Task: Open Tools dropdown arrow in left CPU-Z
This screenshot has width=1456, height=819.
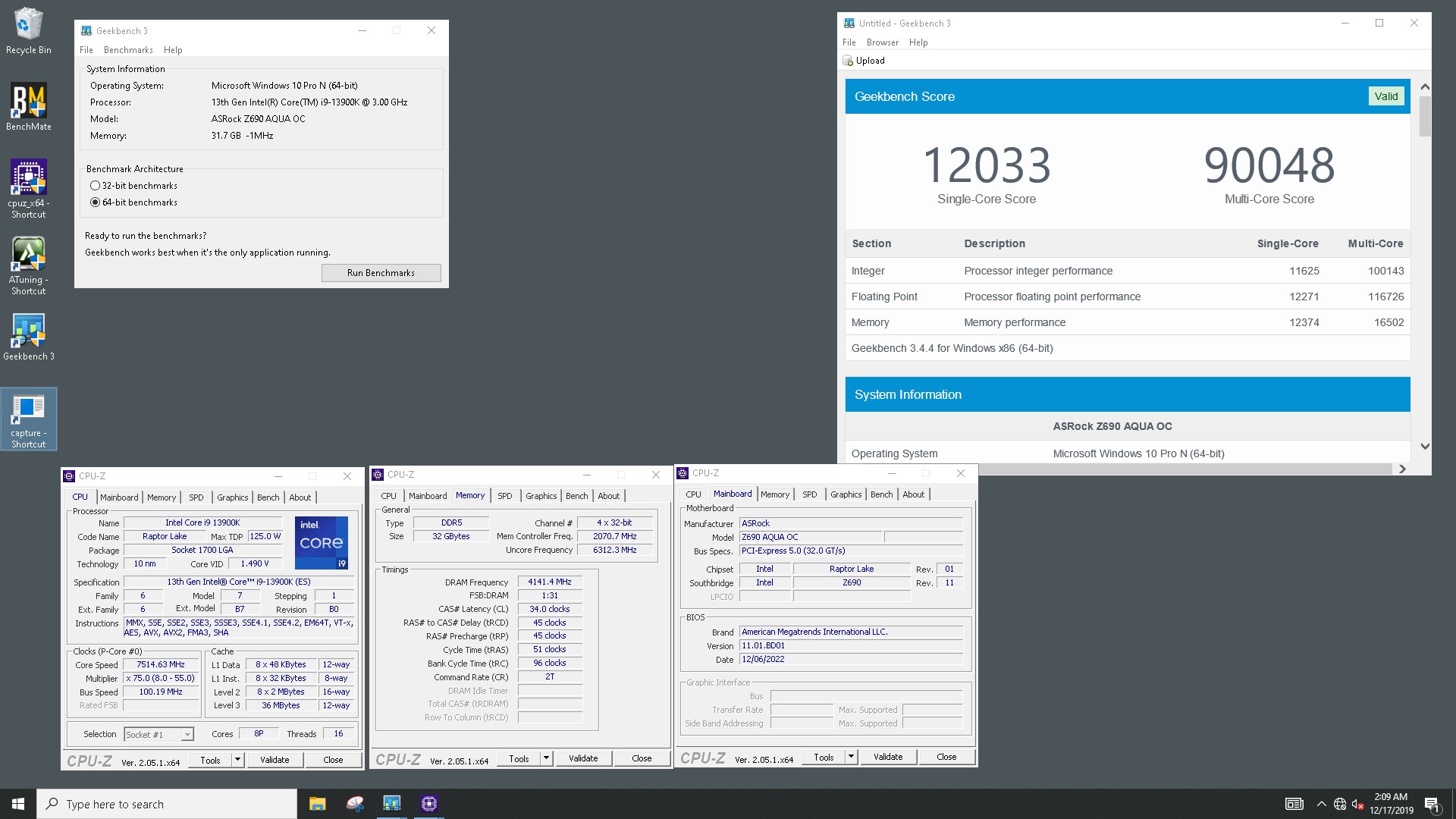Action: (x=237, y=760)
